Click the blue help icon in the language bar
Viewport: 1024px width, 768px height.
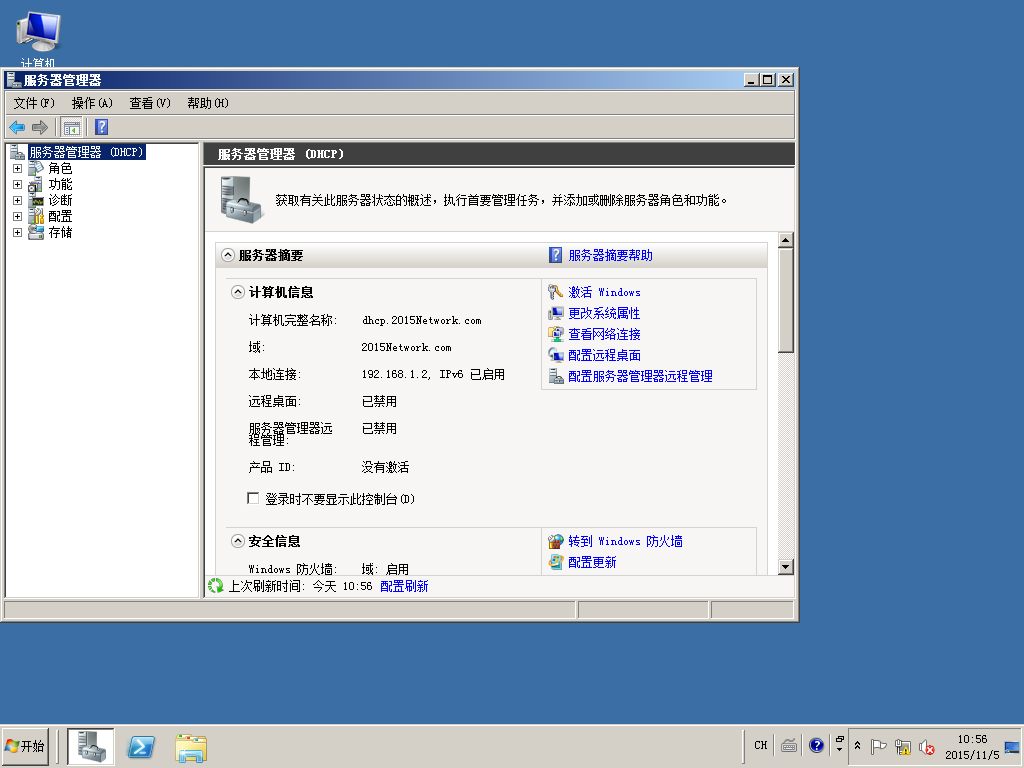pyautogui.click(x=816, y=745)
